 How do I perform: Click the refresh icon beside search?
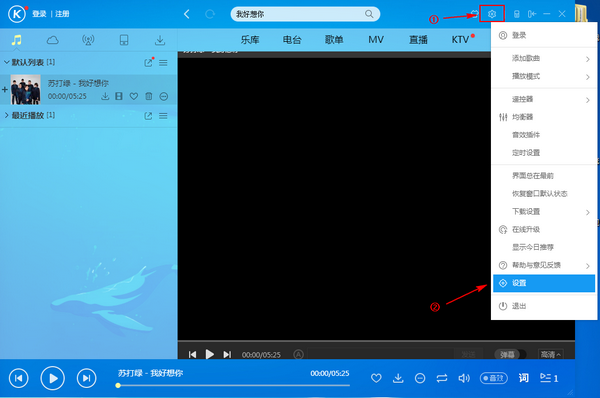coord(210,14)
